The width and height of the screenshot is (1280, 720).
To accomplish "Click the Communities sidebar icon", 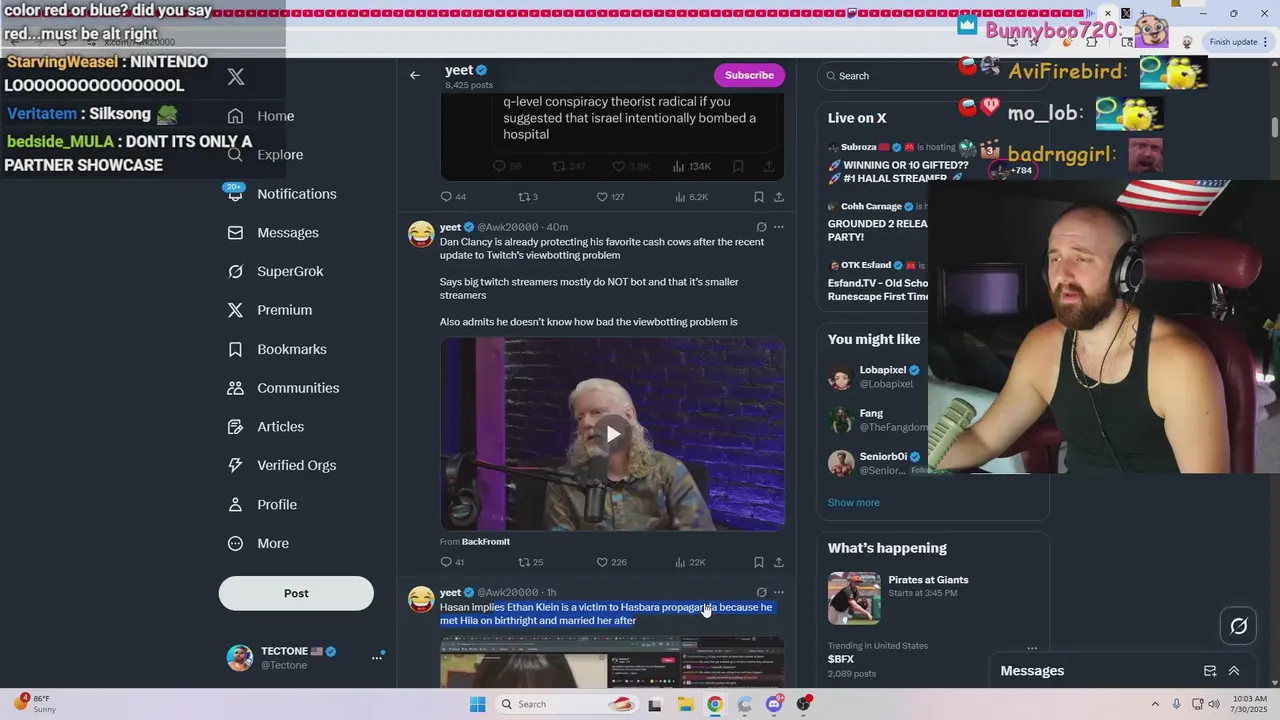I will [x=235, y=388].
